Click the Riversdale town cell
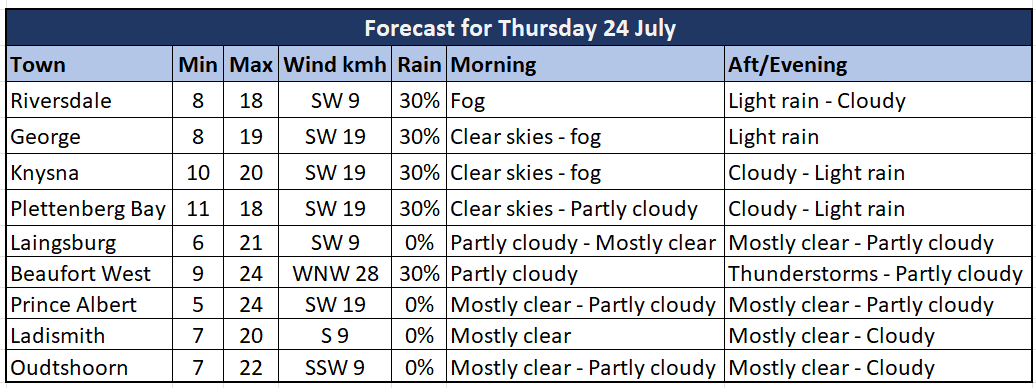 click(90, 100)
